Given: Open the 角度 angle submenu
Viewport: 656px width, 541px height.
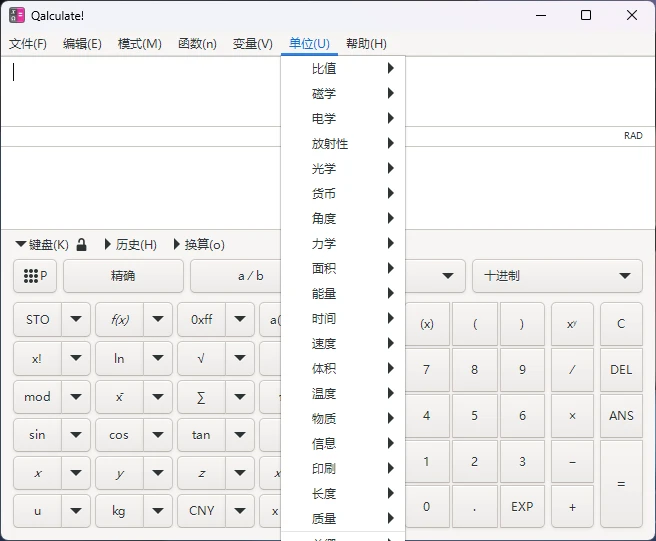Looking at the screenshot, I should 343,218.
